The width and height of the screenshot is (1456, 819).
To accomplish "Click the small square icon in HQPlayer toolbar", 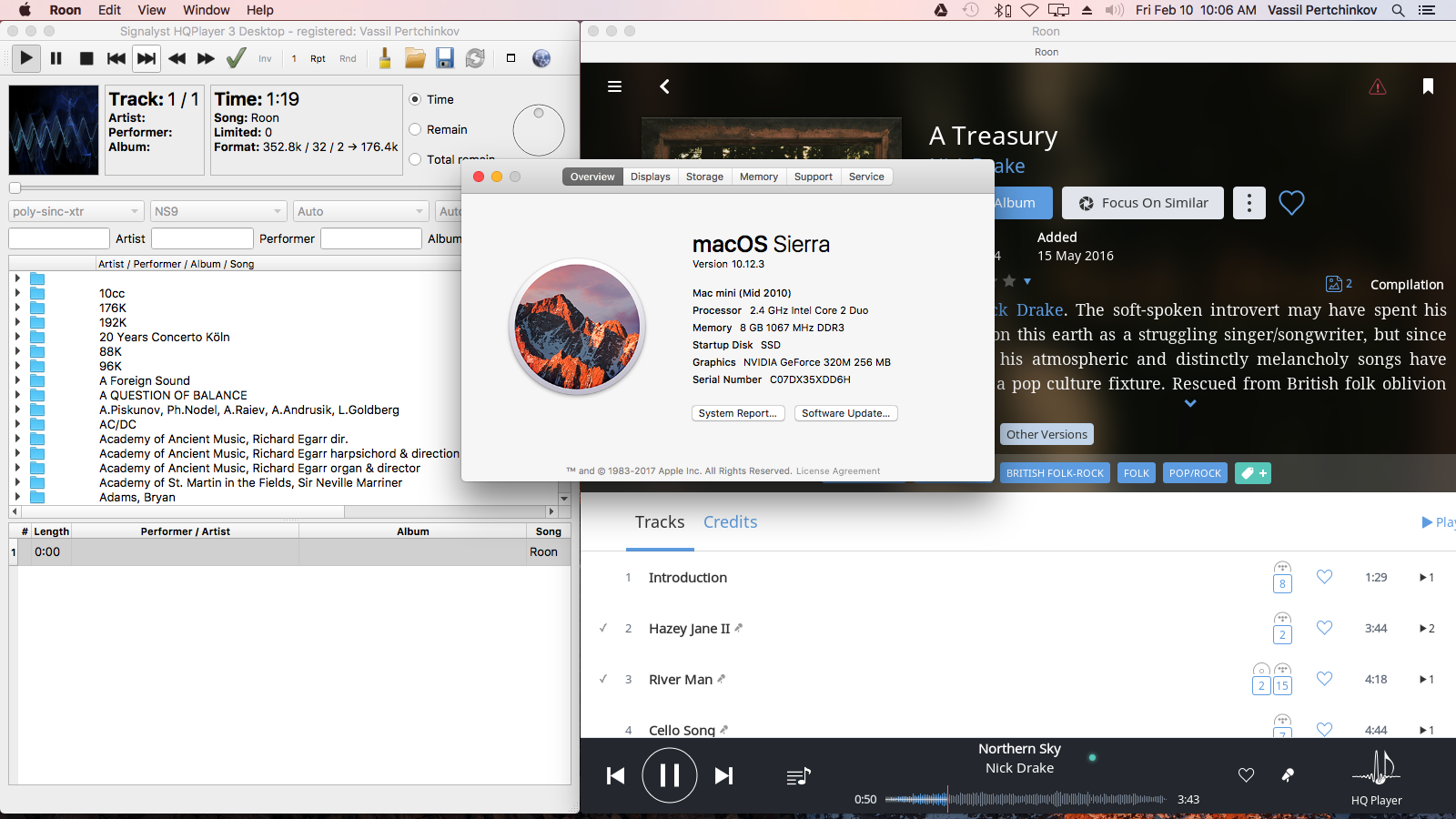I will 511,58.
